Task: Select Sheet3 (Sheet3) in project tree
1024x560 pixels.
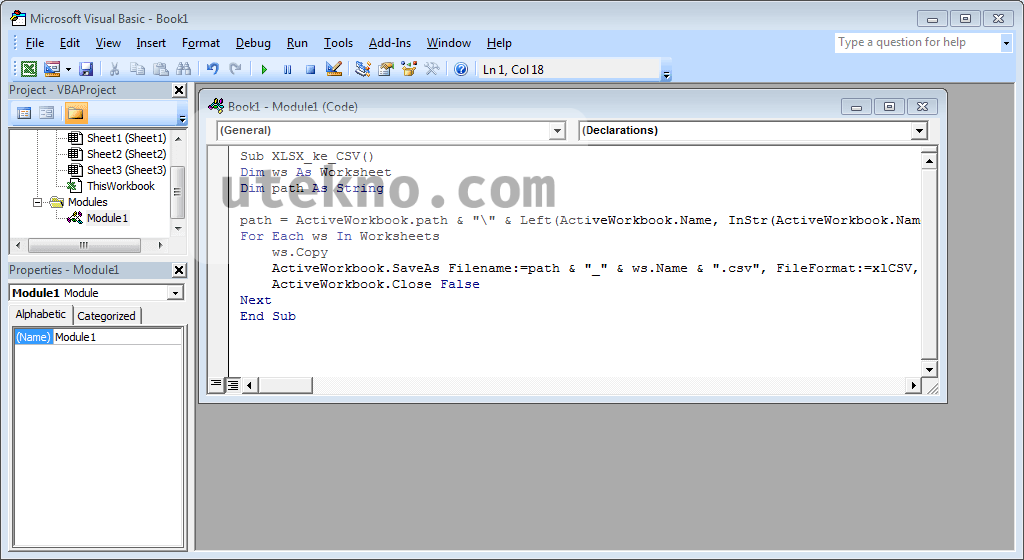Action: click(127, 170)
